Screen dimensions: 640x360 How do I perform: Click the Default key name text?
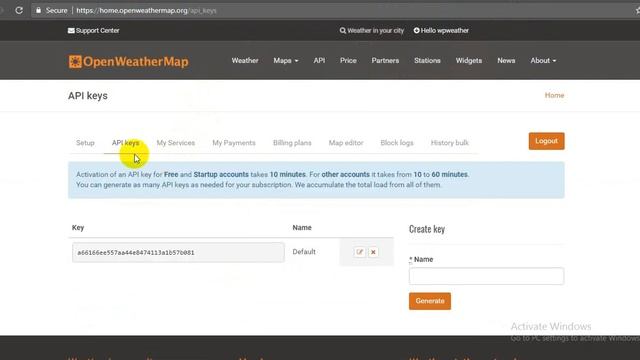[304, 252]
